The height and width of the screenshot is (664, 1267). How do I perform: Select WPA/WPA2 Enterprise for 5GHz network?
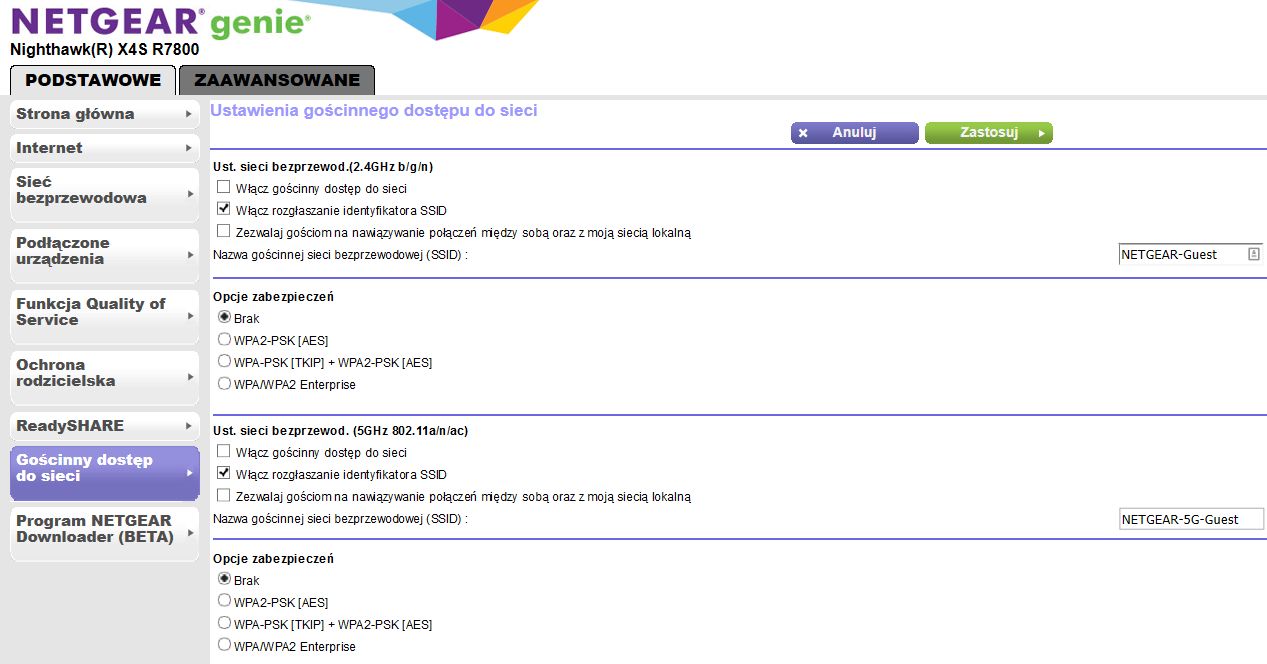[224, 645]
